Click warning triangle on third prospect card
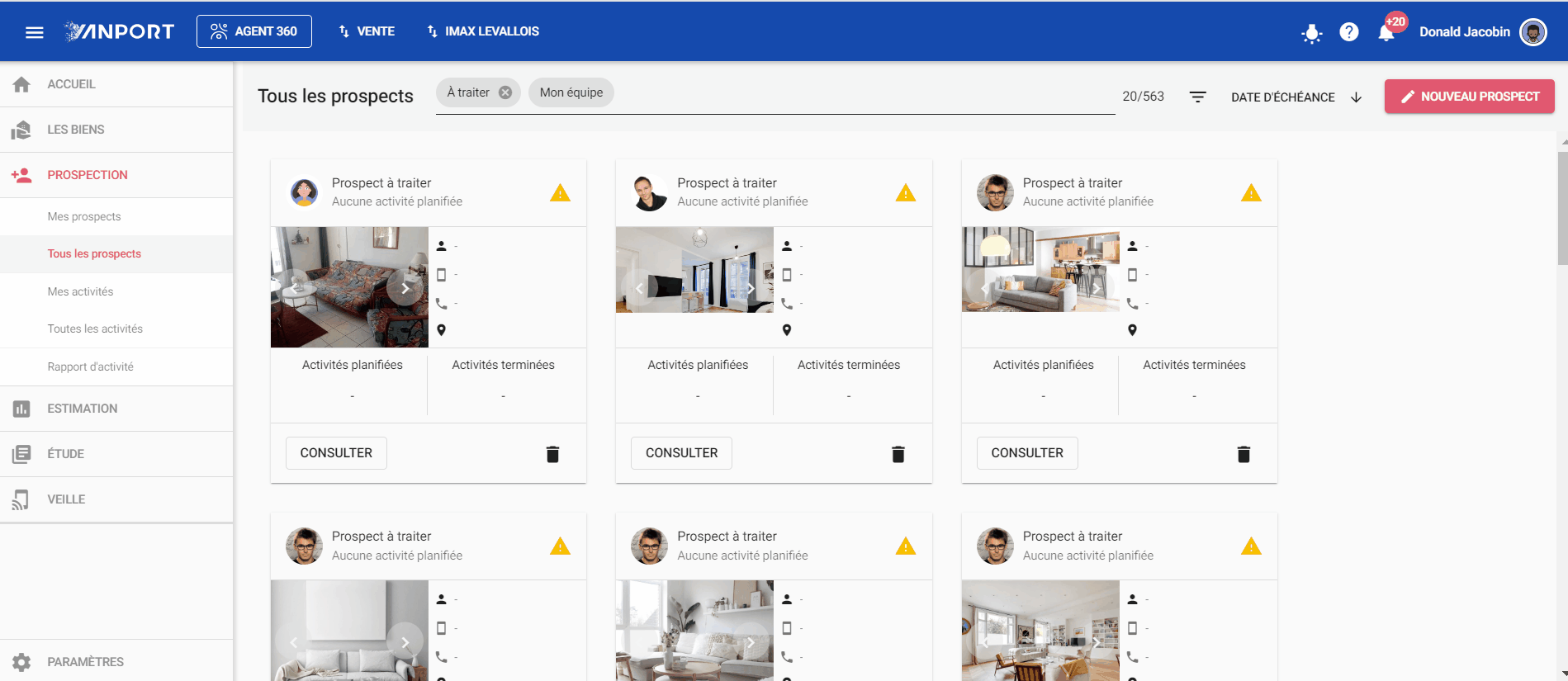The width and height of the screenshot is (1568, 681). [1251, 193]
